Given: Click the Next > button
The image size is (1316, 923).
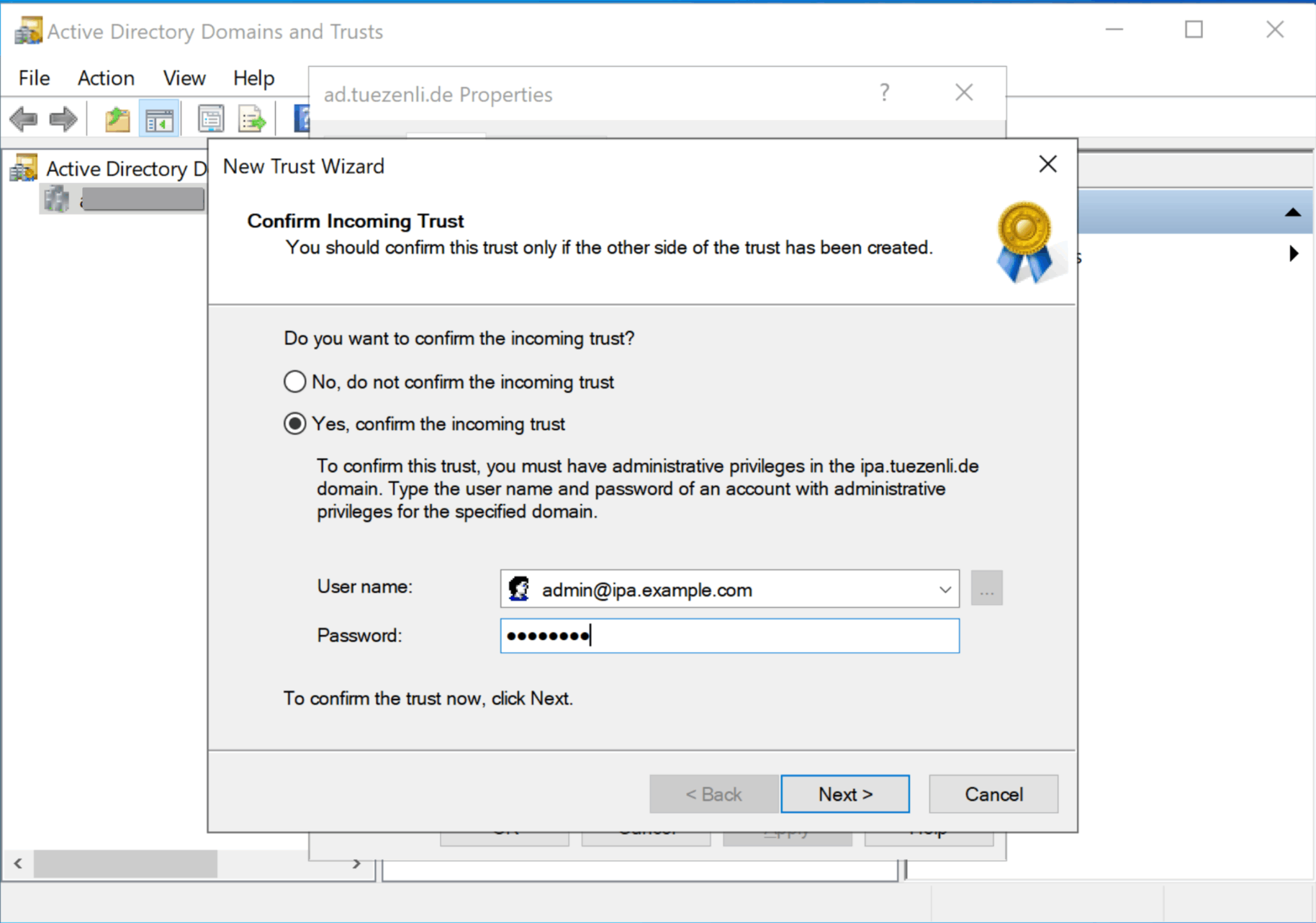Looking at the screenshot, I should (845, 794).
